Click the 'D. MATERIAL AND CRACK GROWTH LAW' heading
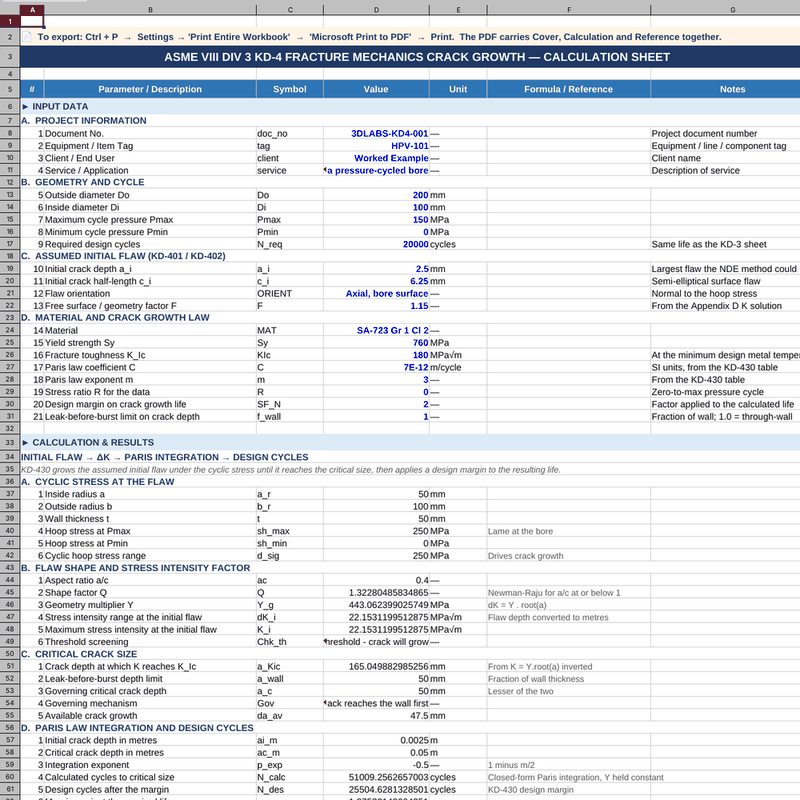 (x=115, y=317)
